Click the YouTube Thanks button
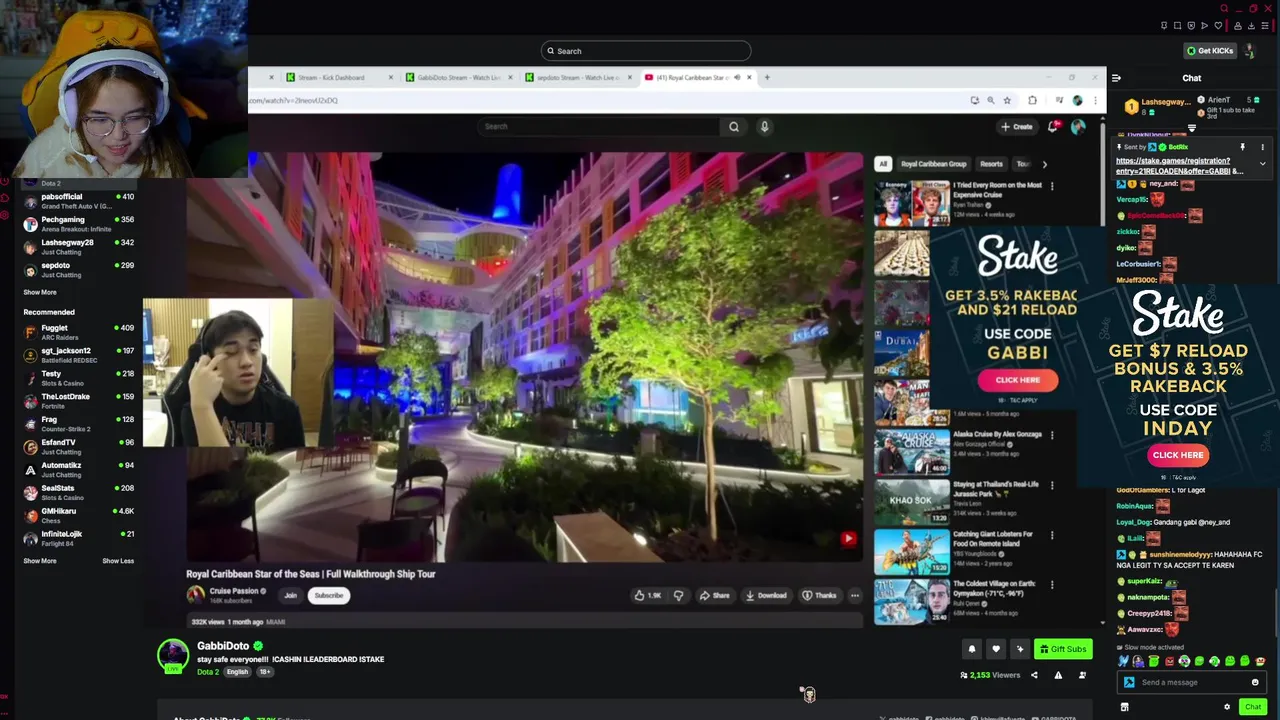 tap(819, 595)
